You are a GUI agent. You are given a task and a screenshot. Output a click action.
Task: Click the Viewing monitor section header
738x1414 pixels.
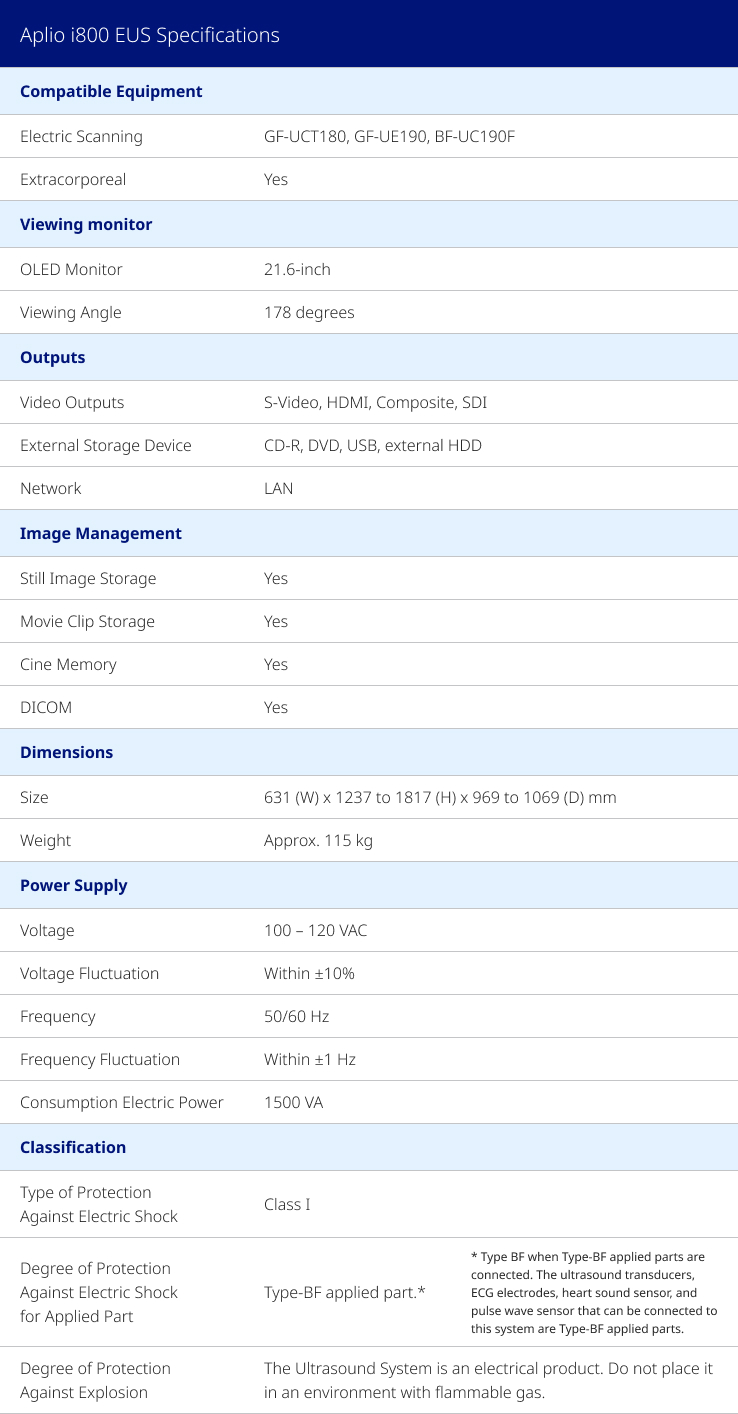(x=86, y=224)
